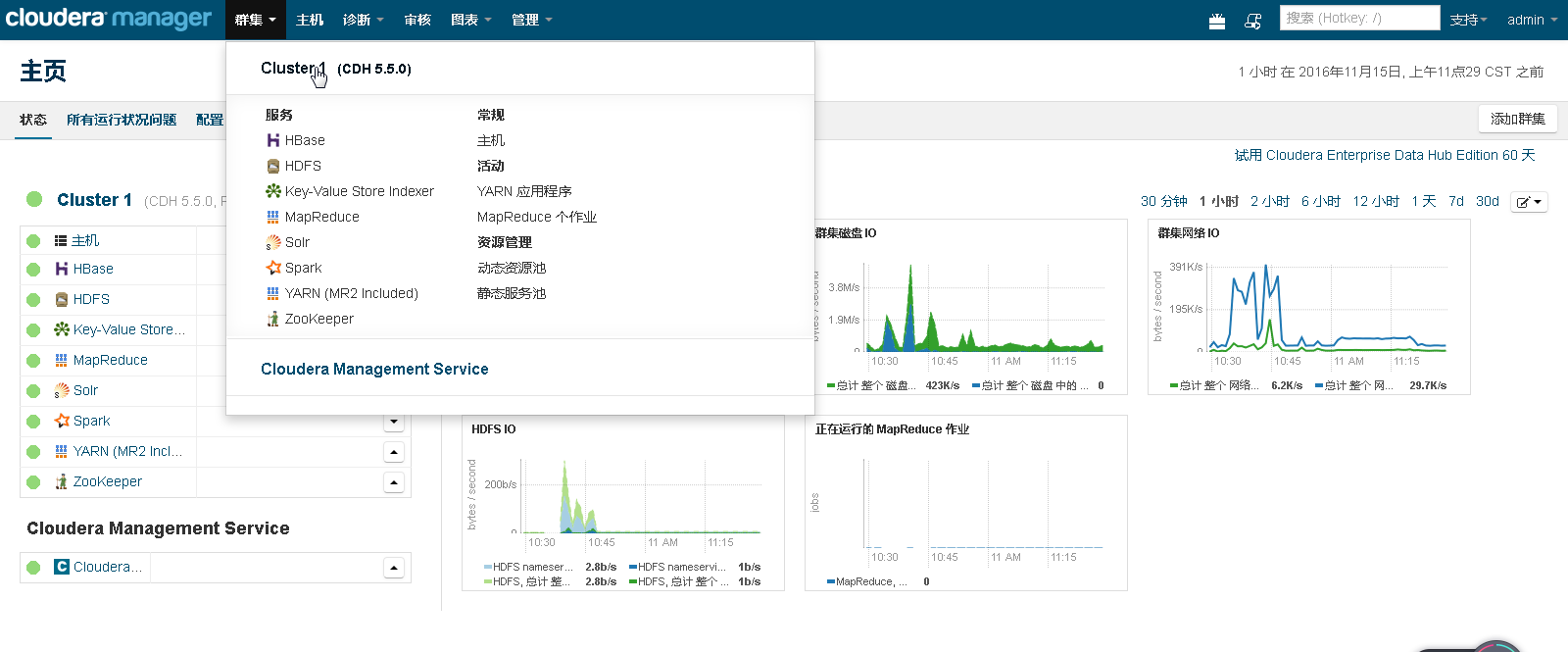Open the Cloudera Management Service actions dropdown

click(x=394, y=568)
